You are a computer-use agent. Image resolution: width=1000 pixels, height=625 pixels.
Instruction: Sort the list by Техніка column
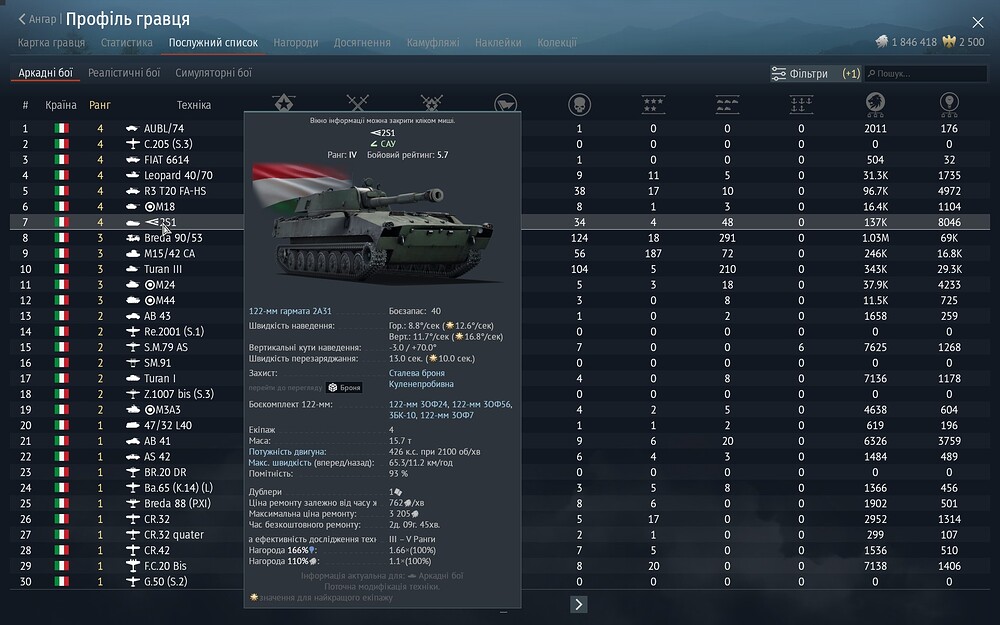pos(194,105)
